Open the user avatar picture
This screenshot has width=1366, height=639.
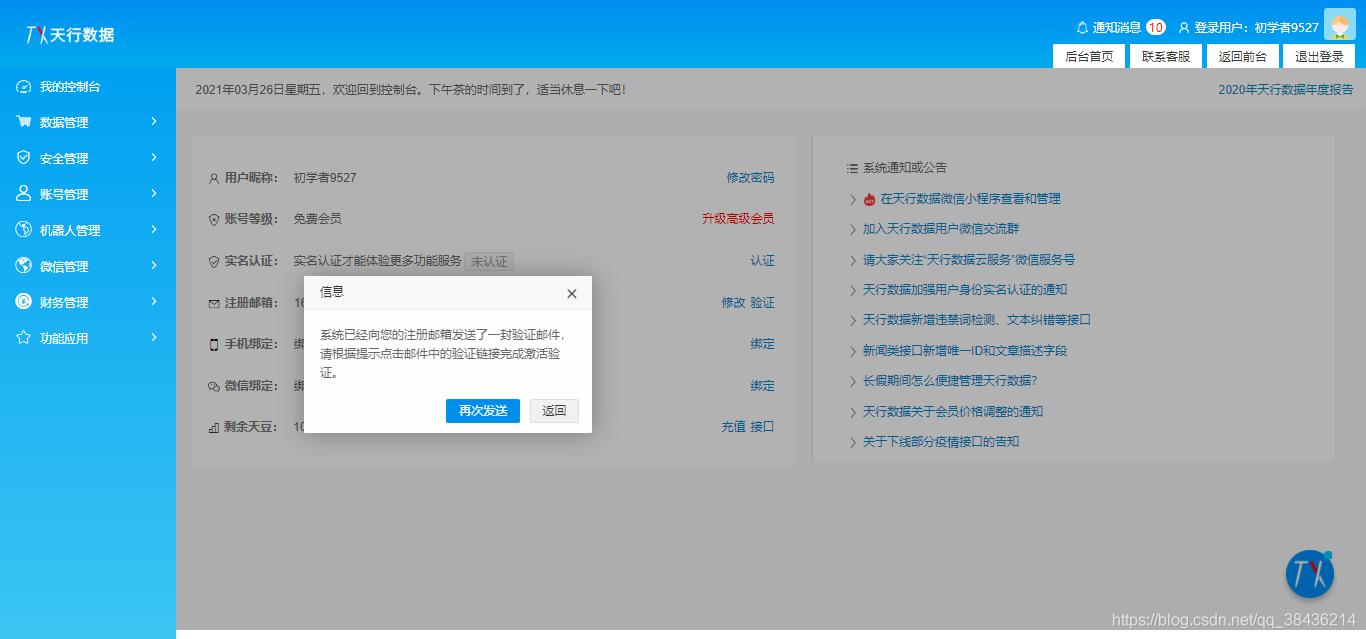coord(1339,25)
